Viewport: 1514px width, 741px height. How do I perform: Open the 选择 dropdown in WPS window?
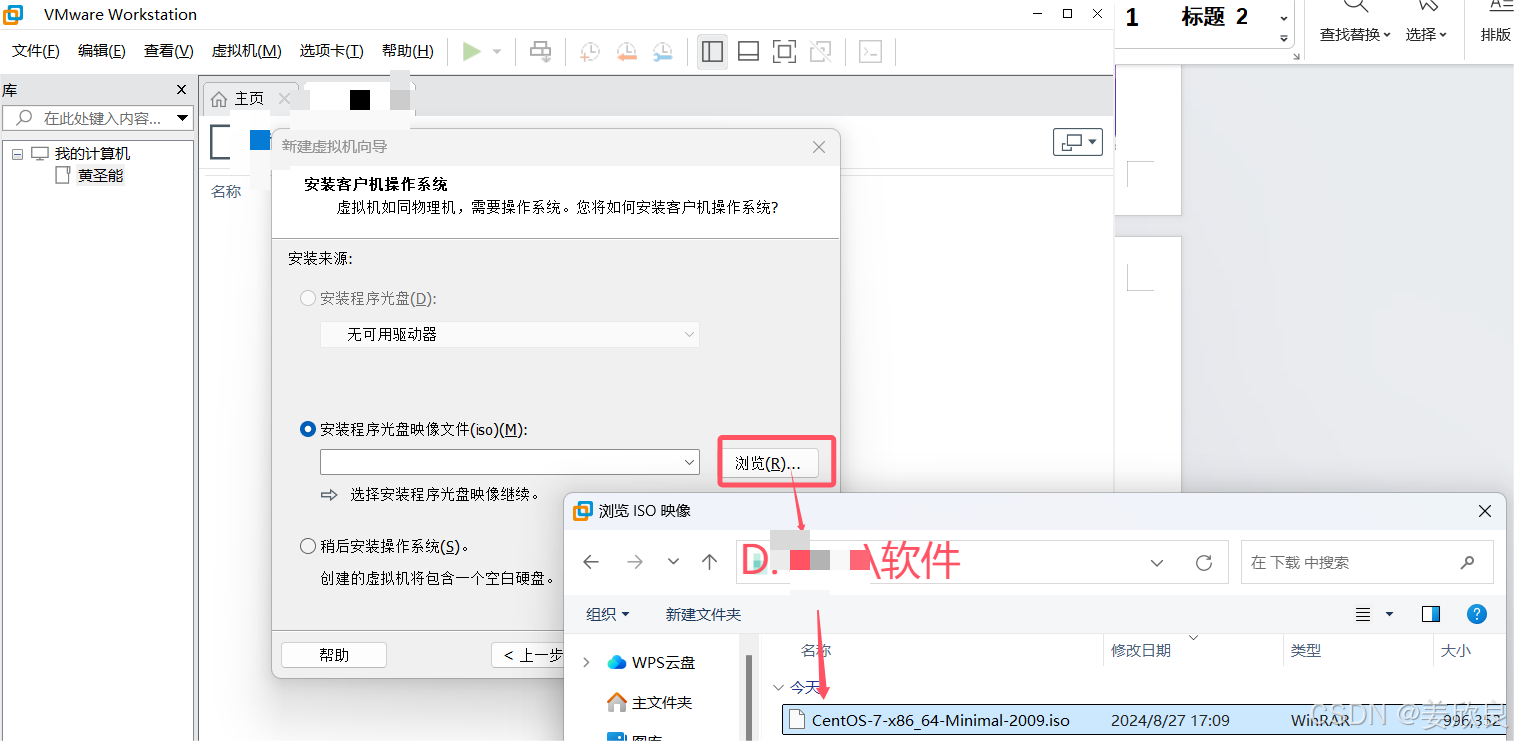tap(1427, 35)
